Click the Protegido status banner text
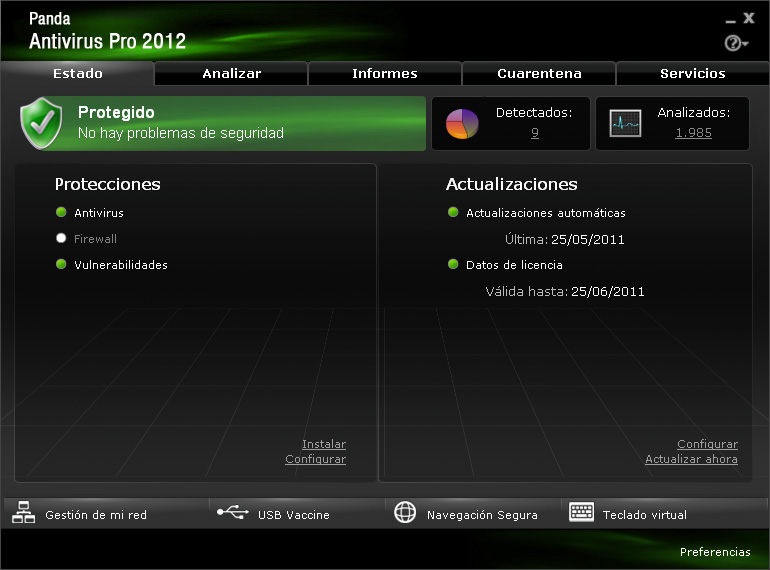 [x=116, y=112]
